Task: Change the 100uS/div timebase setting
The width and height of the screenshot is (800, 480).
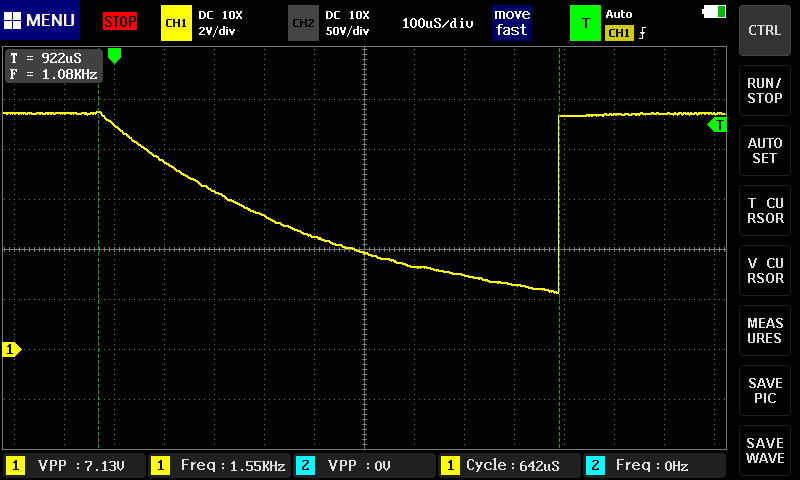Action: [437, 23]
